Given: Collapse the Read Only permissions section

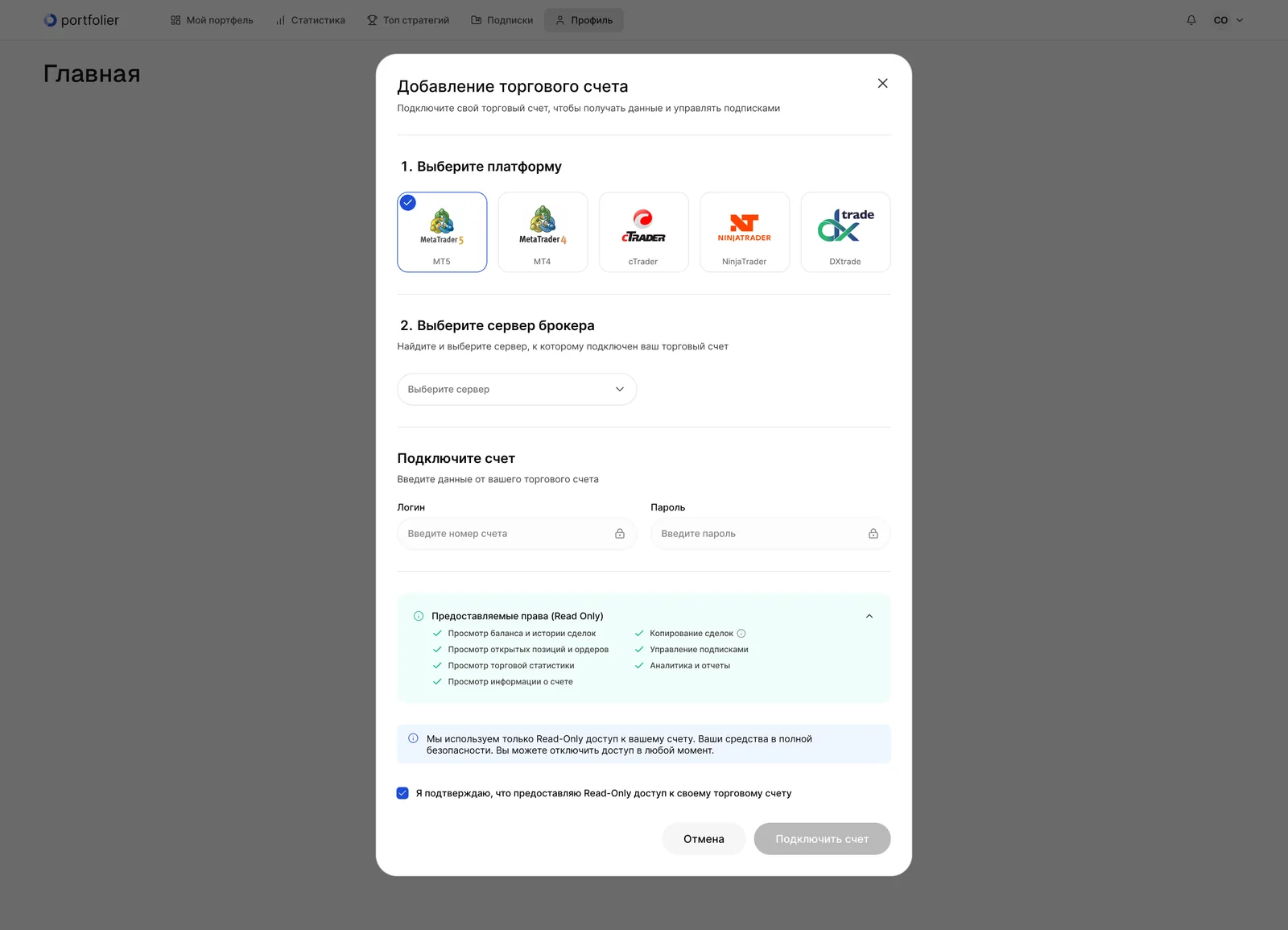Looking at the screenshot, I should point(869,616).
